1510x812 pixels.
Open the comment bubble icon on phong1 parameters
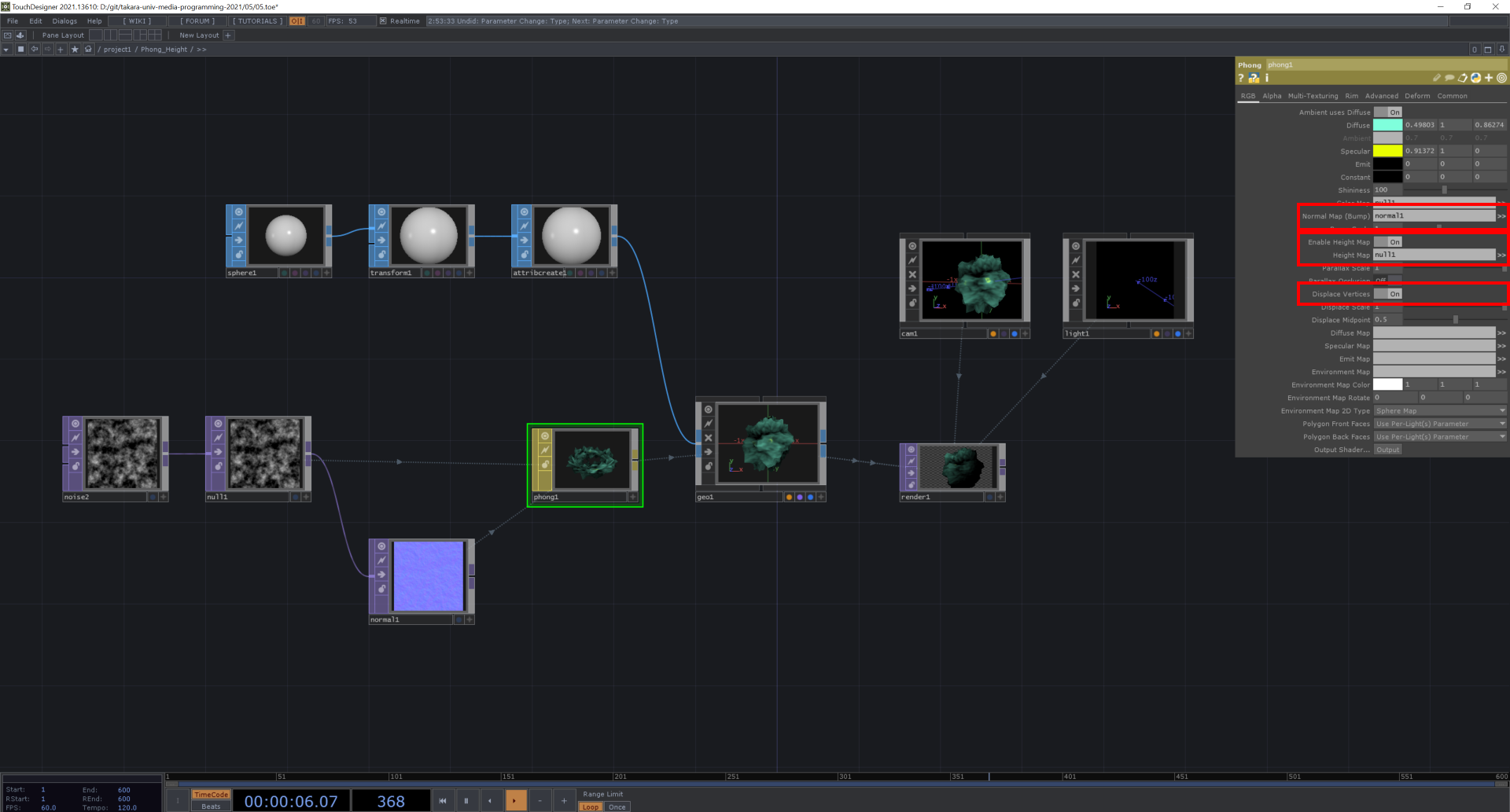click(x=1449, y=78)
